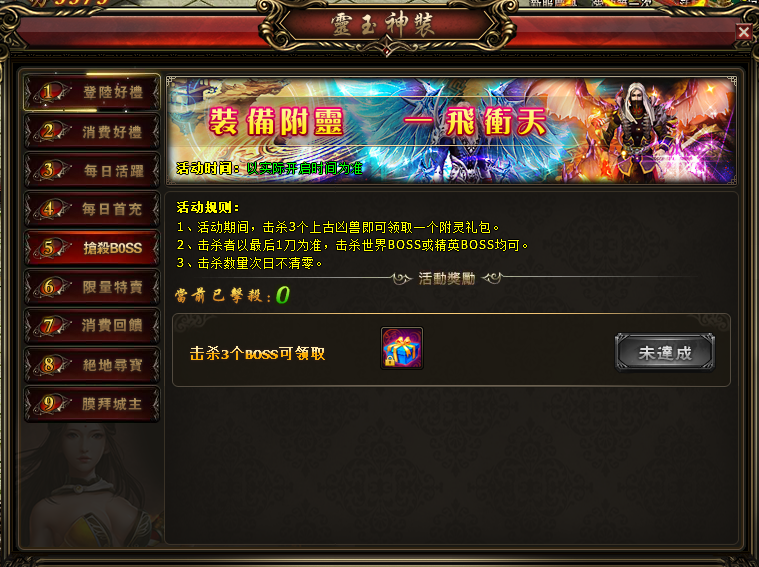Select the 搶殺BOSS tab

pyautogui.click(x=92, y=248)
